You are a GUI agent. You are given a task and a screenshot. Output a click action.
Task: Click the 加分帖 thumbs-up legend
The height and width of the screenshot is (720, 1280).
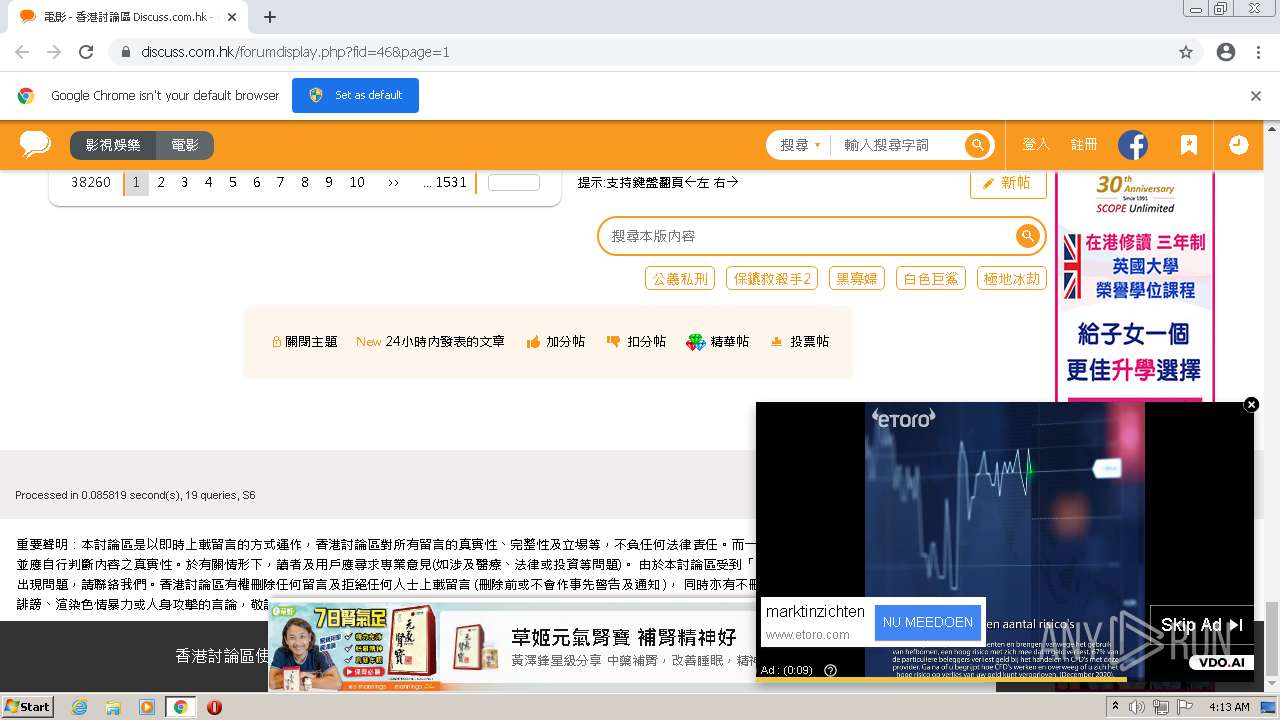coord(555,342)
